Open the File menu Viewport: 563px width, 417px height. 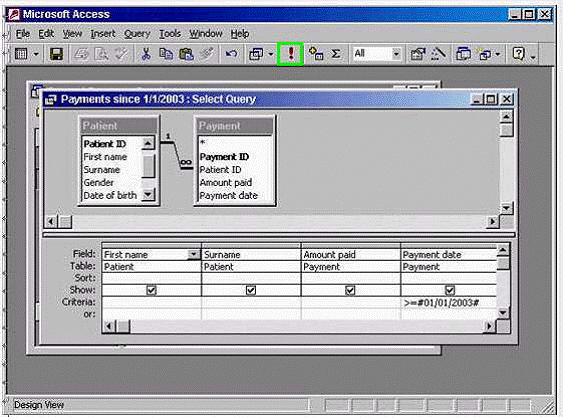(x=23, y=34)
